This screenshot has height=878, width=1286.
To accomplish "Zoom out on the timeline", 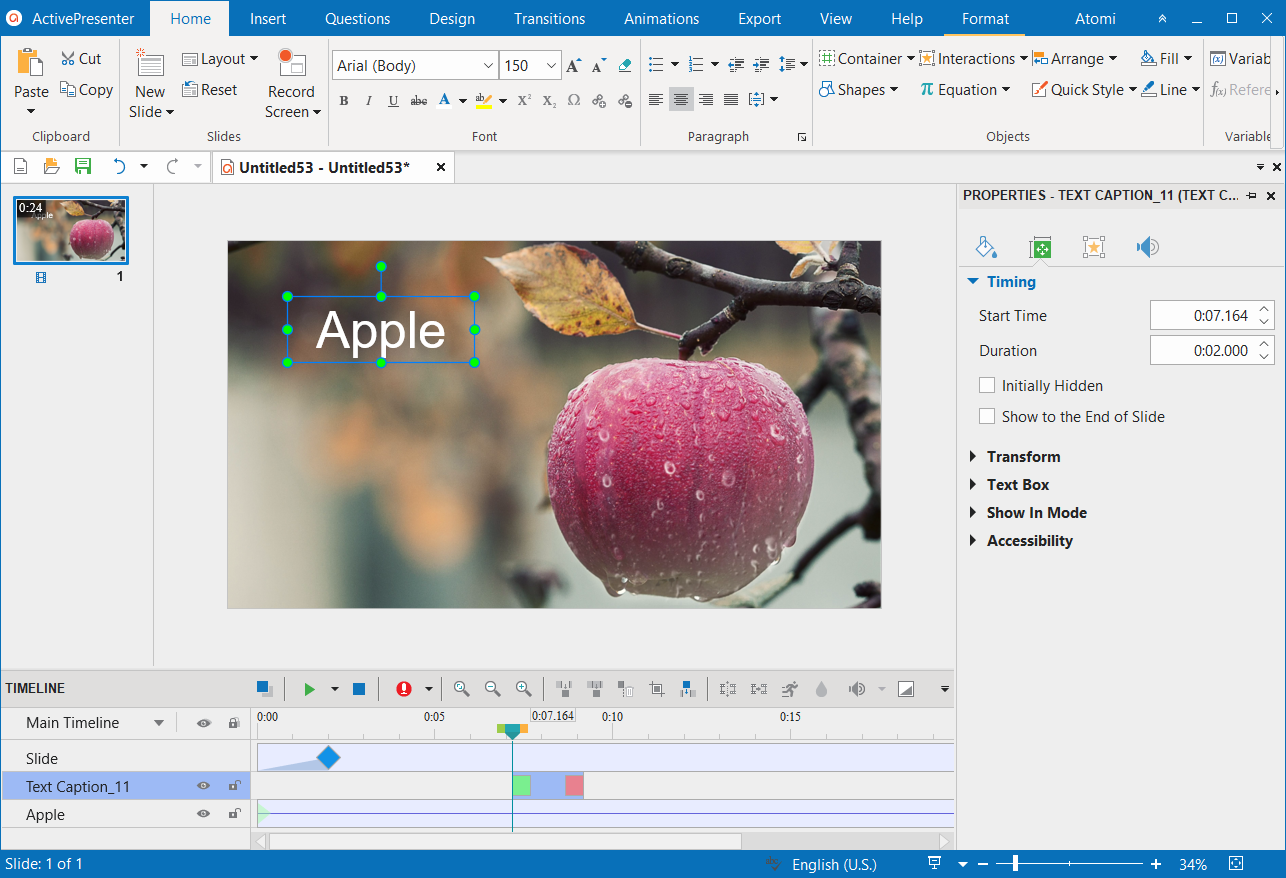I will tap(492, 689).
